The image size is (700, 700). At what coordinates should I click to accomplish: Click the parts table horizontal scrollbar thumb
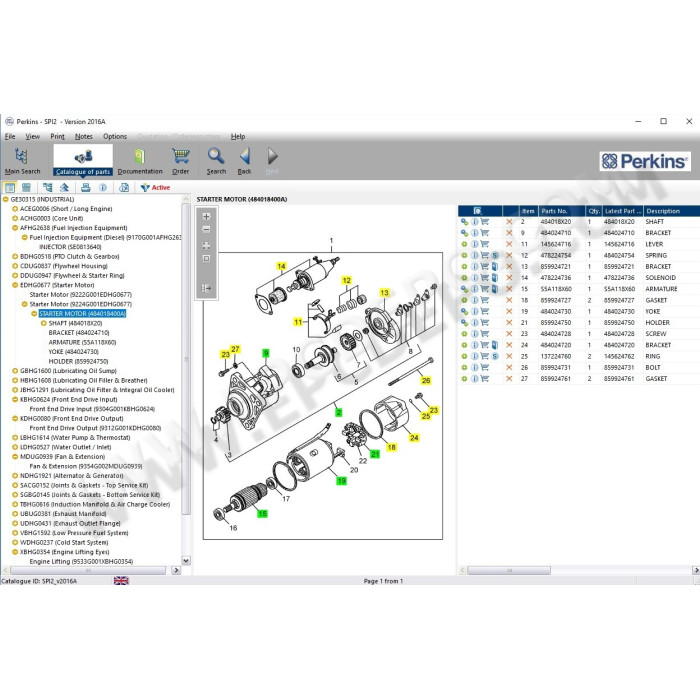tap(509, 571)
